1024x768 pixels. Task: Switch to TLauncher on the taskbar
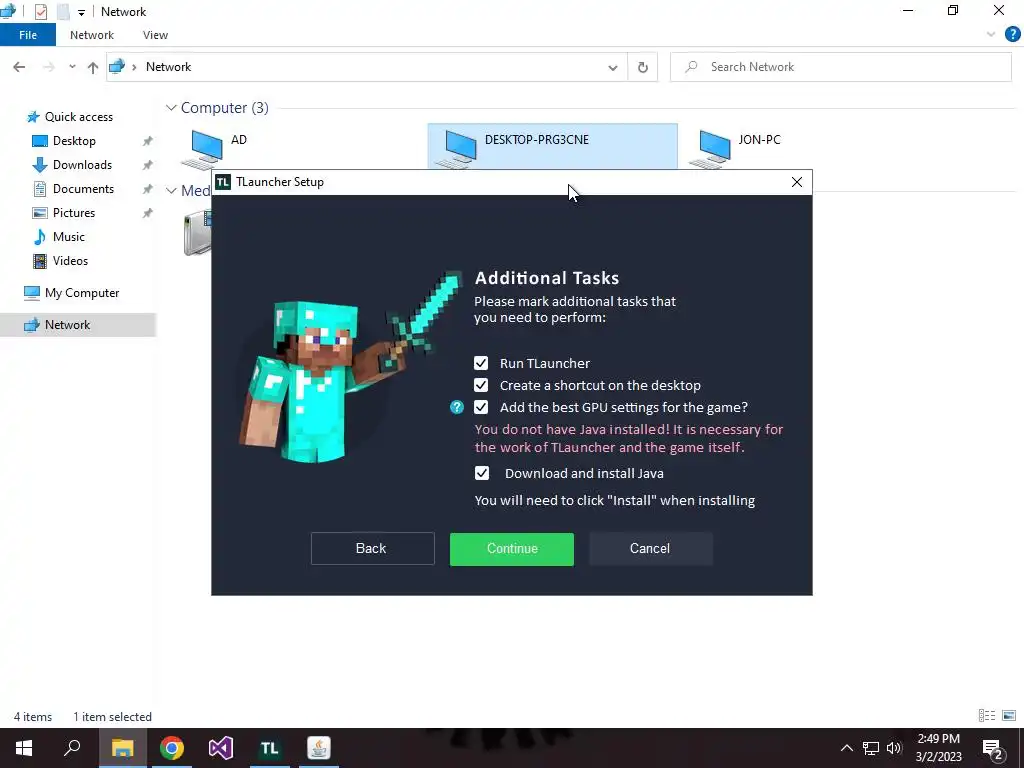pos(270,748)
